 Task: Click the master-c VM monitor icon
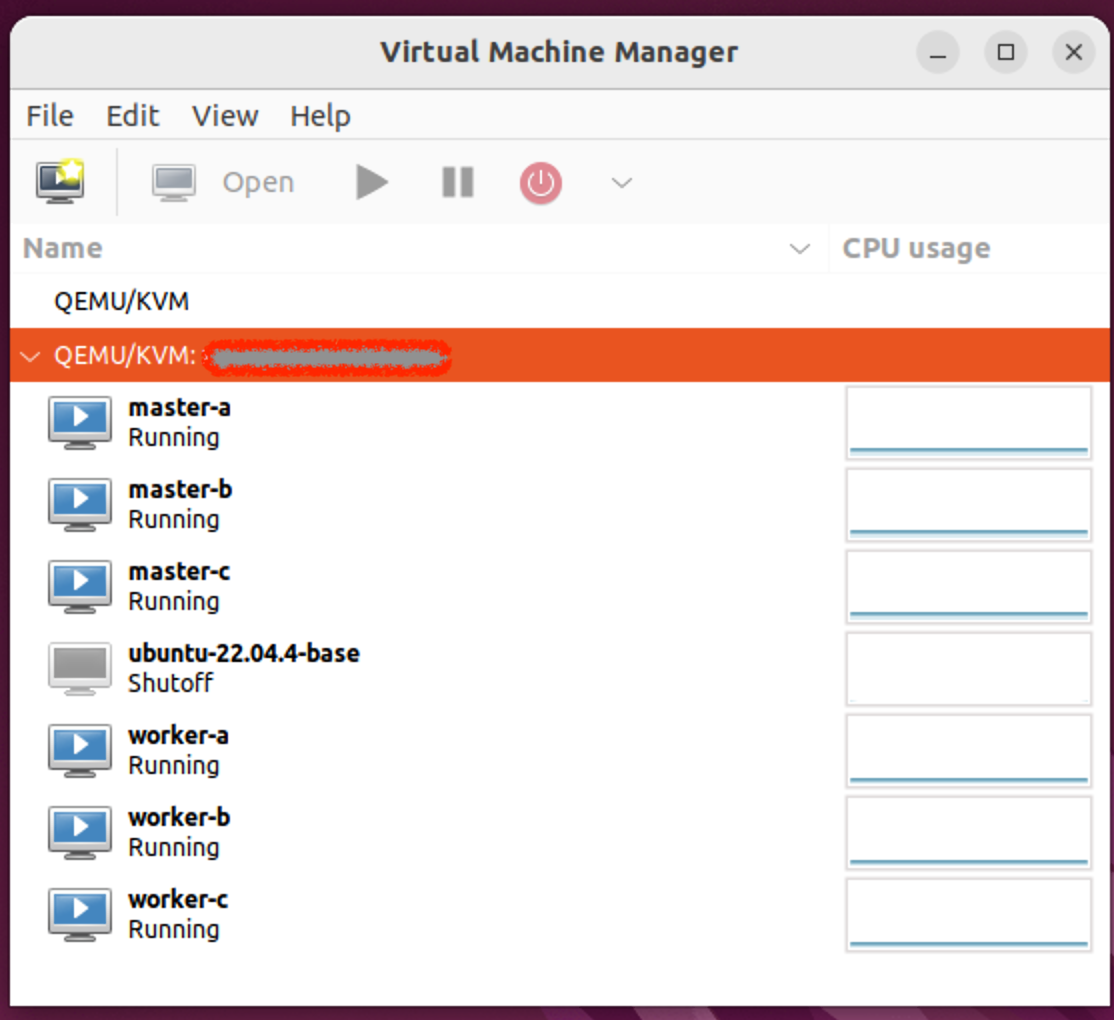click(80, 586)
